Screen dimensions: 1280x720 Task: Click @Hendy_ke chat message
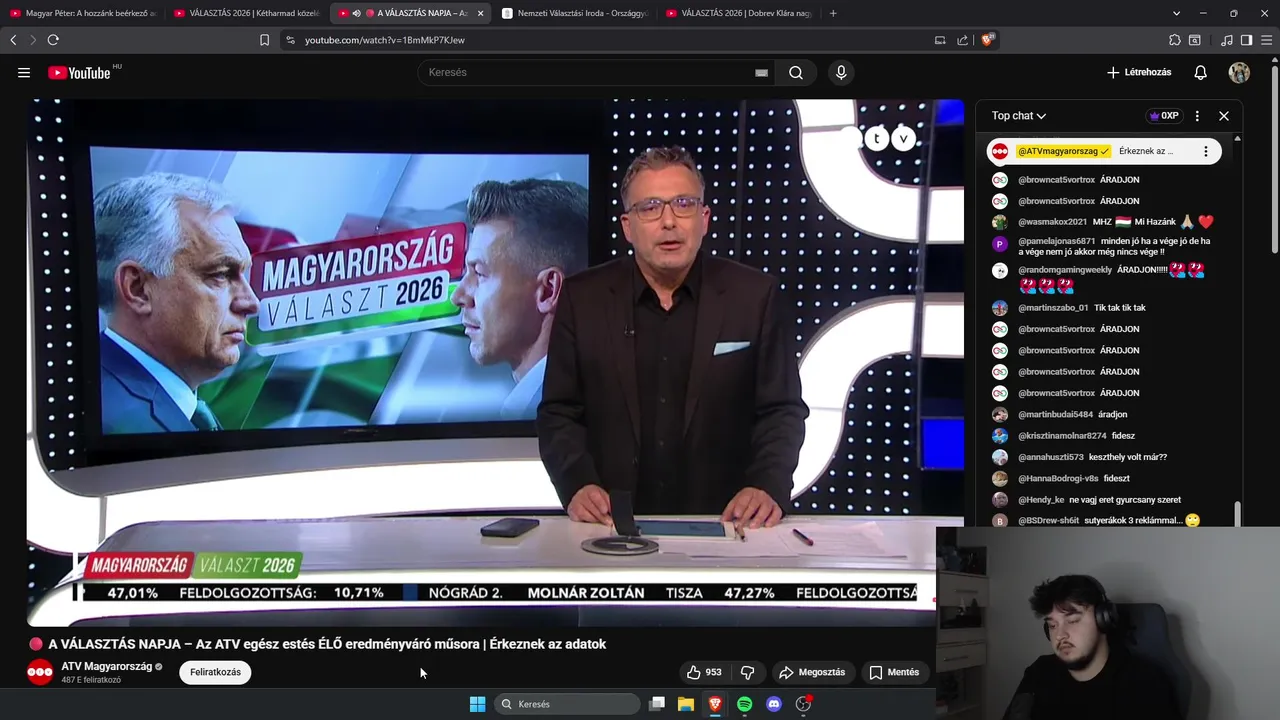coord(1108,500)
